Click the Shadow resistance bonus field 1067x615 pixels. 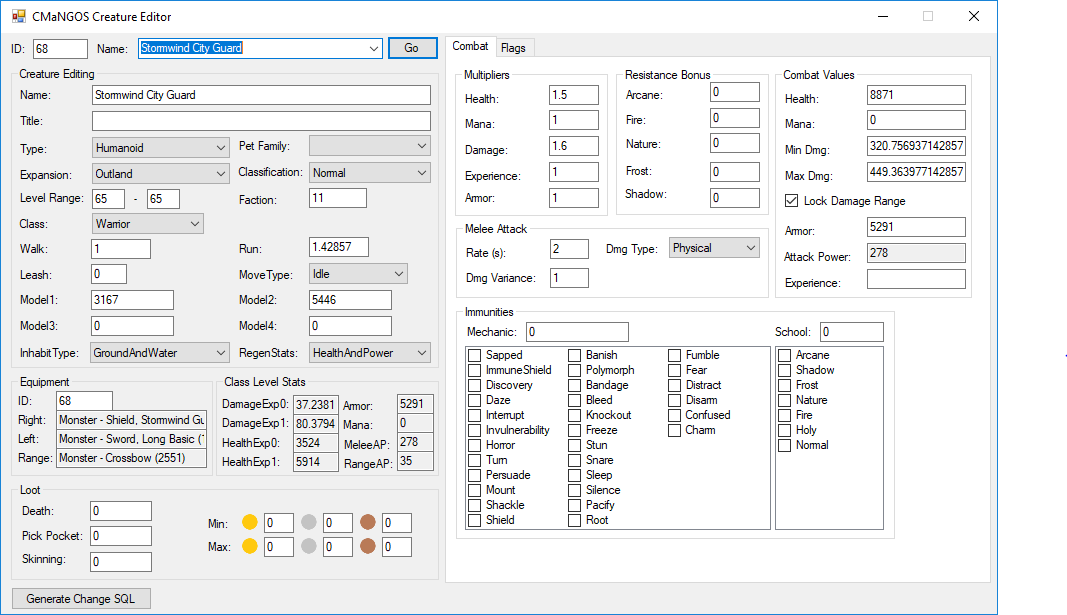735,197
